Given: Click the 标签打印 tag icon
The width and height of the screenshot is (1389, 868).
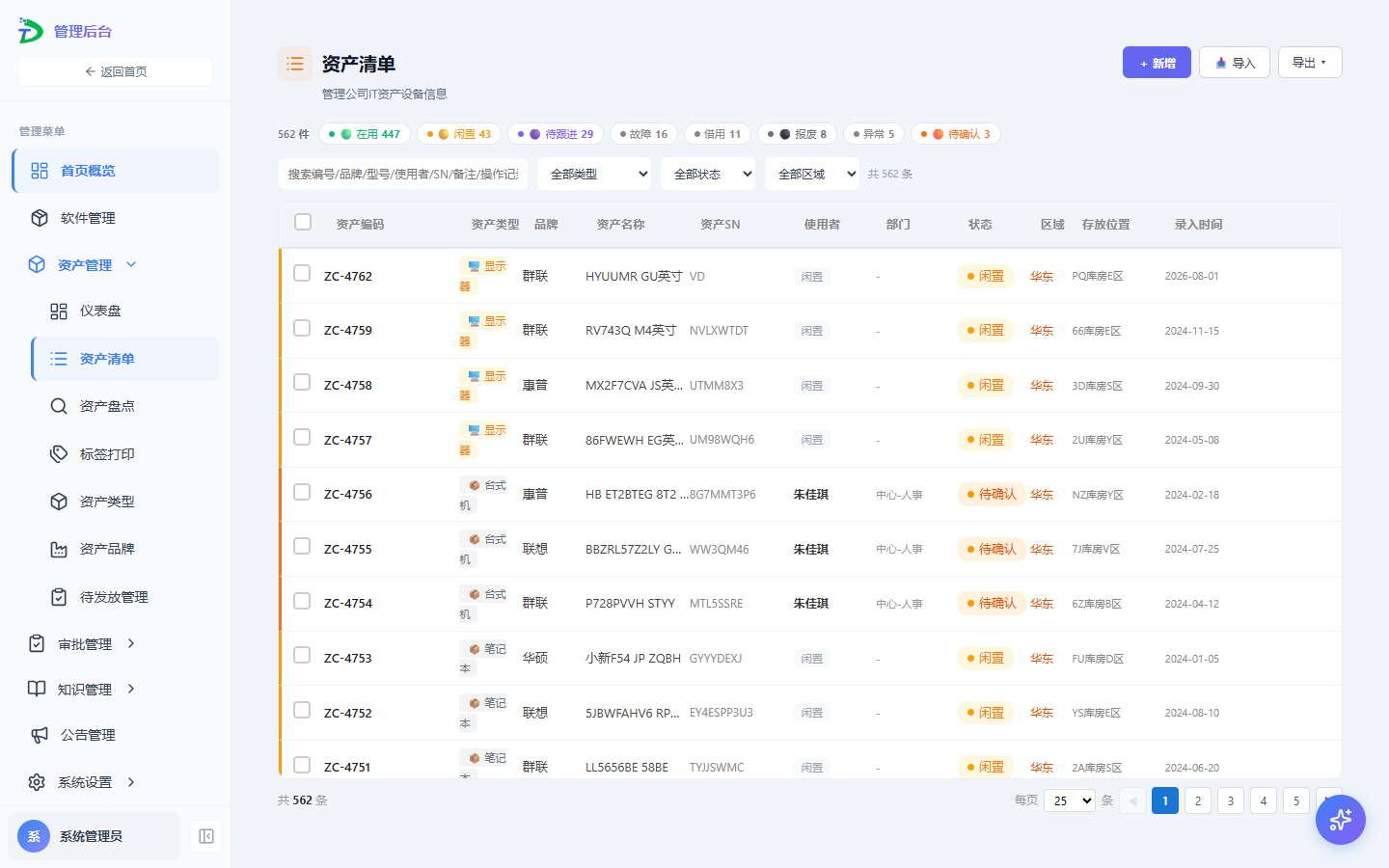Looking at the screenshot, I should pos(59,454).
